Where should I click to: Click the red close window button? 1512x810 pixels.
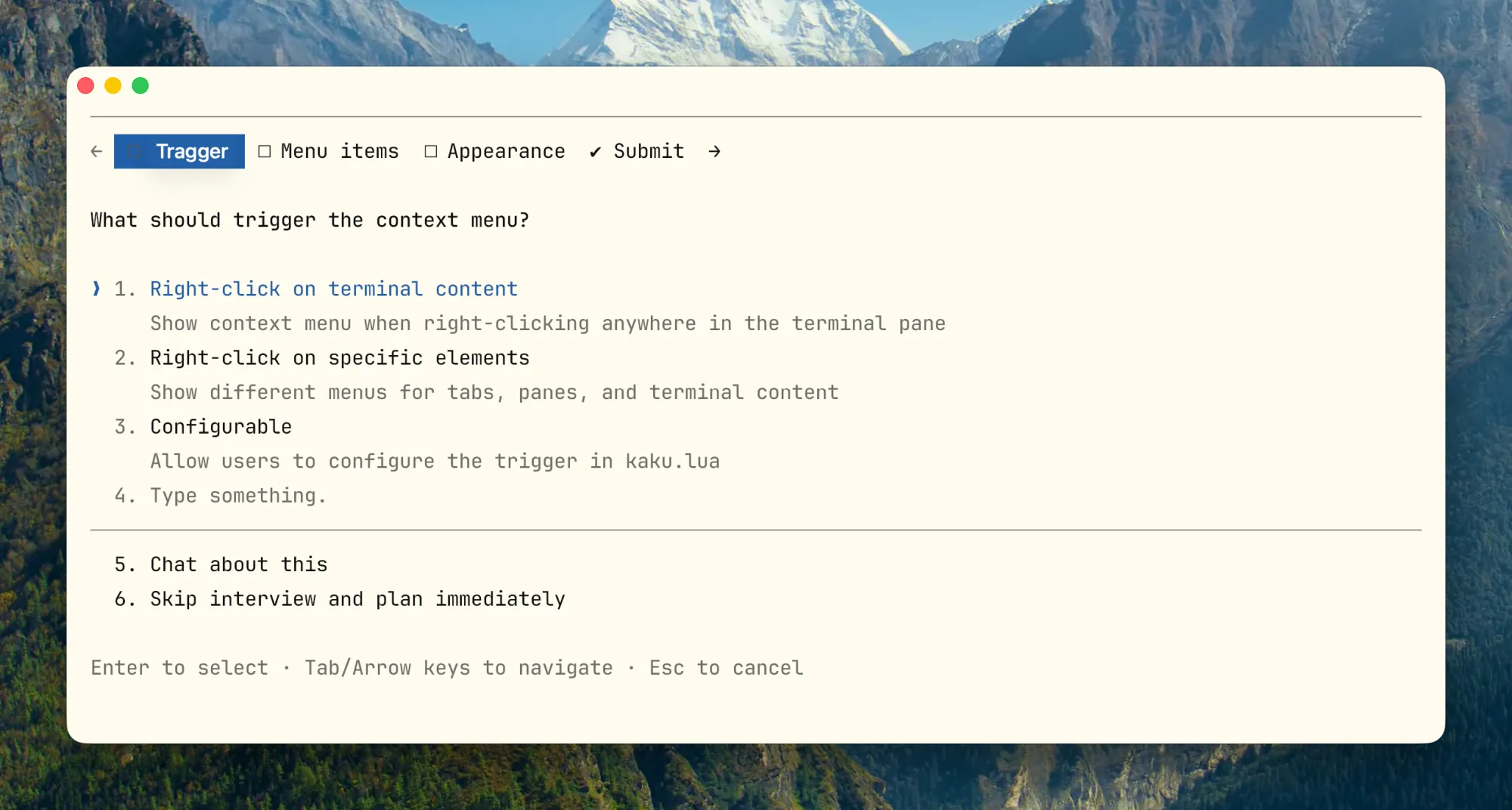(86, 86)
